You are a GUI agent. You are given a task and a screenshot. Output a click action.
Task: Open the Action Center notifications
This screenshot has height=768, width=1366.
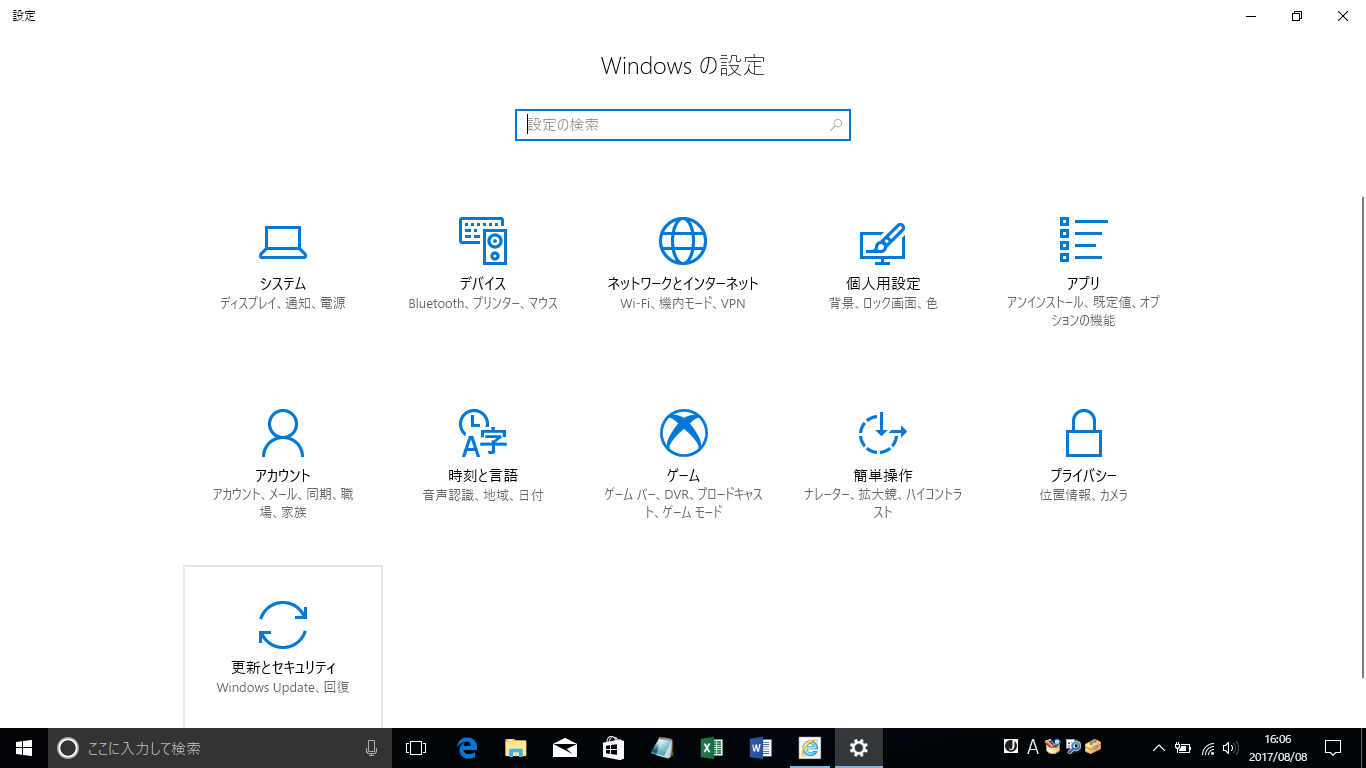pyautogui.click(x=1333, y=748)
